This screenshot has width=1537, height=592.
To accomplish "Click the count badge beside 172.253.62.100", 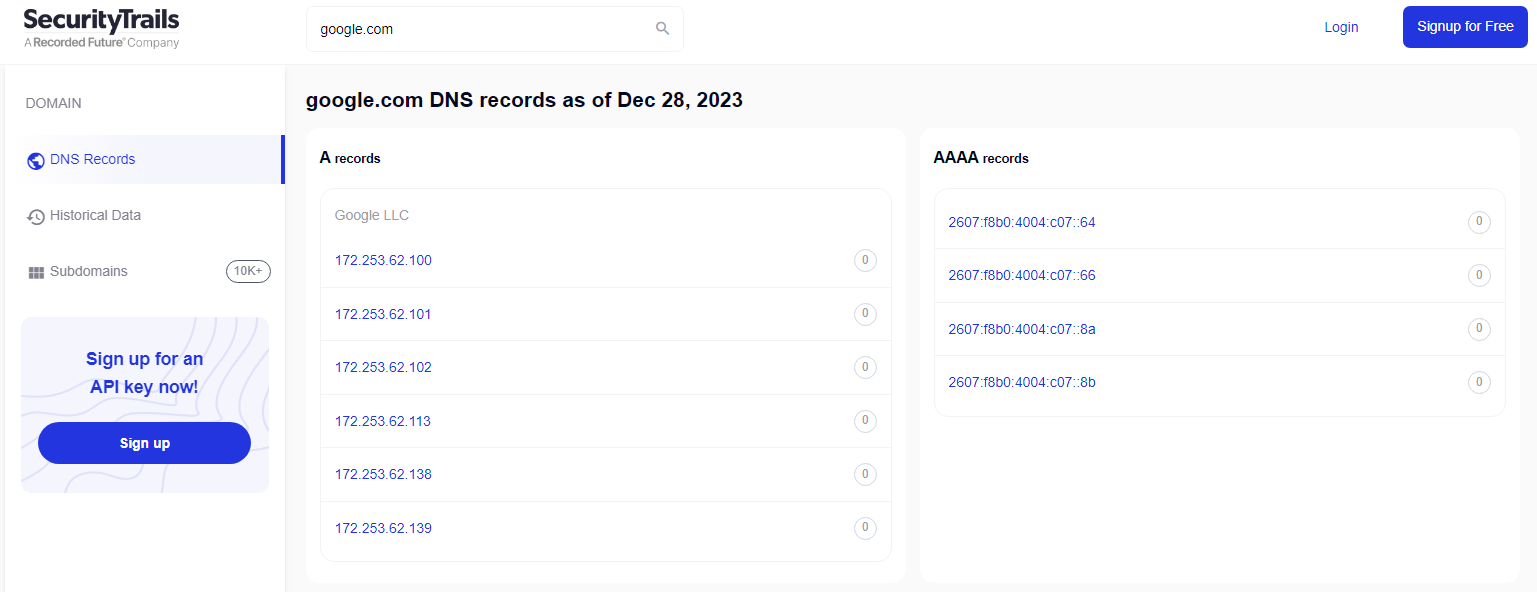I will (x=865, y=261).
